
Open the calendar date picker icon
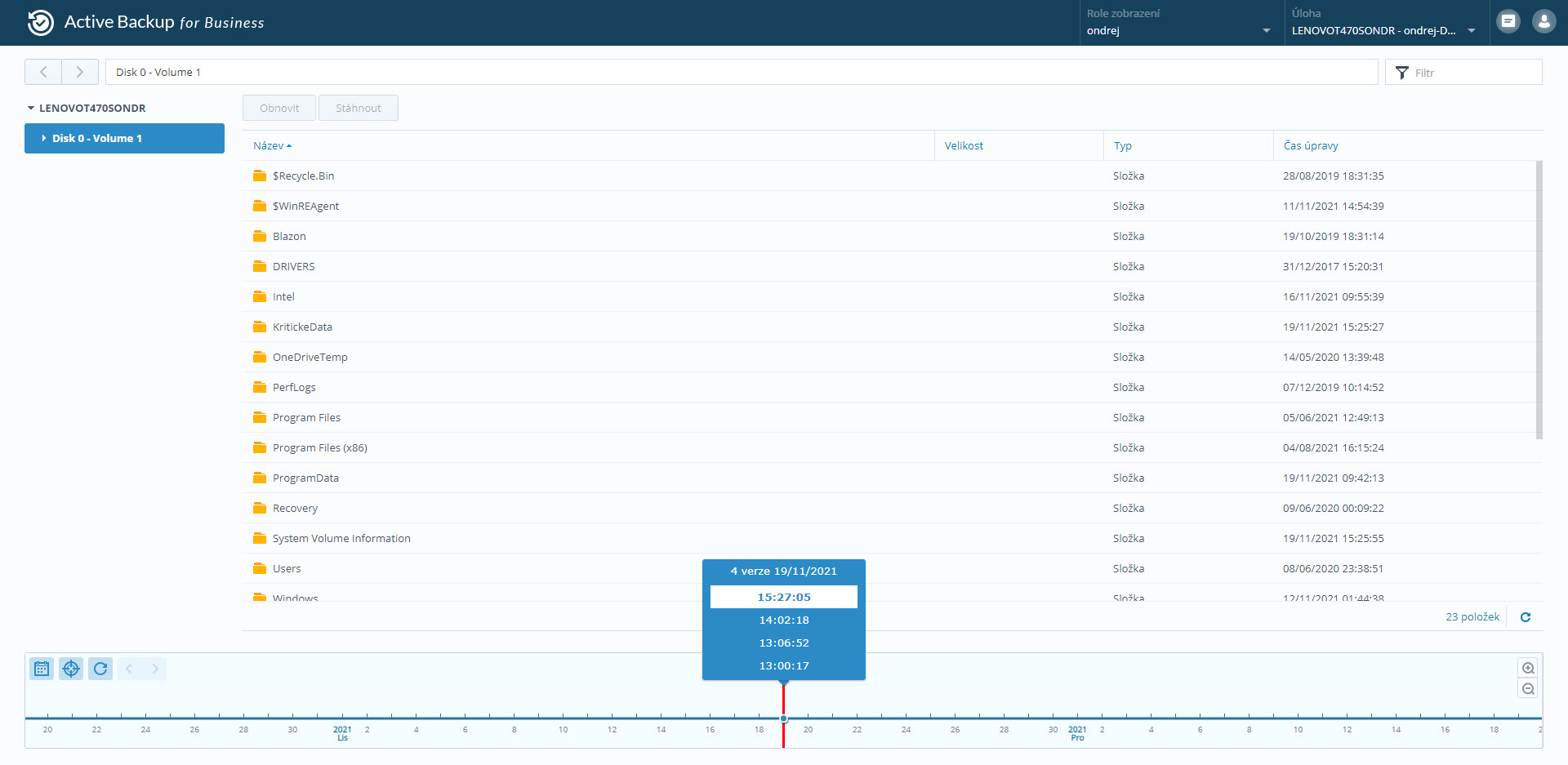tap(42, 669)
